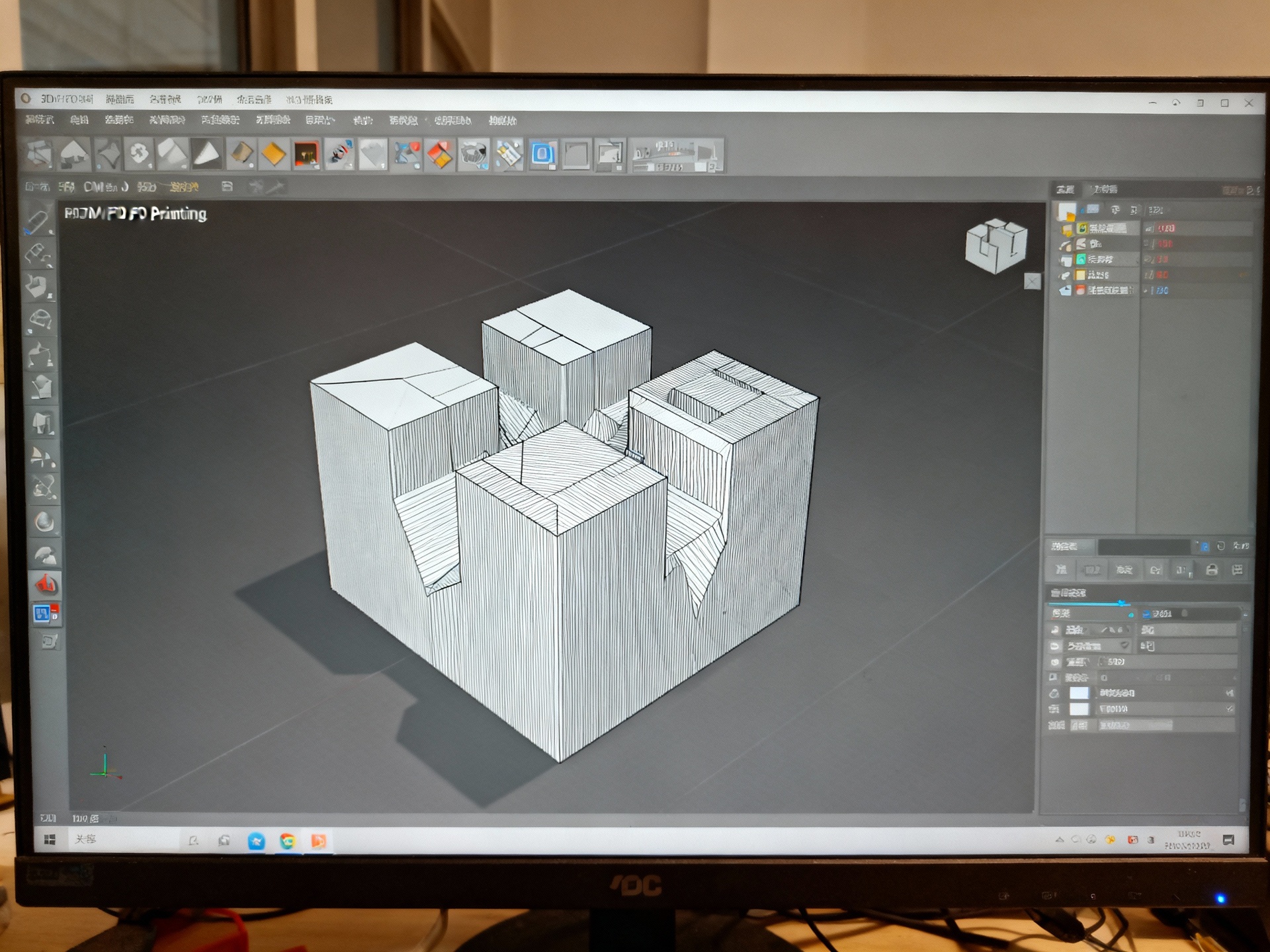Click the orange diamond icon in top toolbar
The height and width of the screenshot is (952, 1270).
click(x=273, y=155)
